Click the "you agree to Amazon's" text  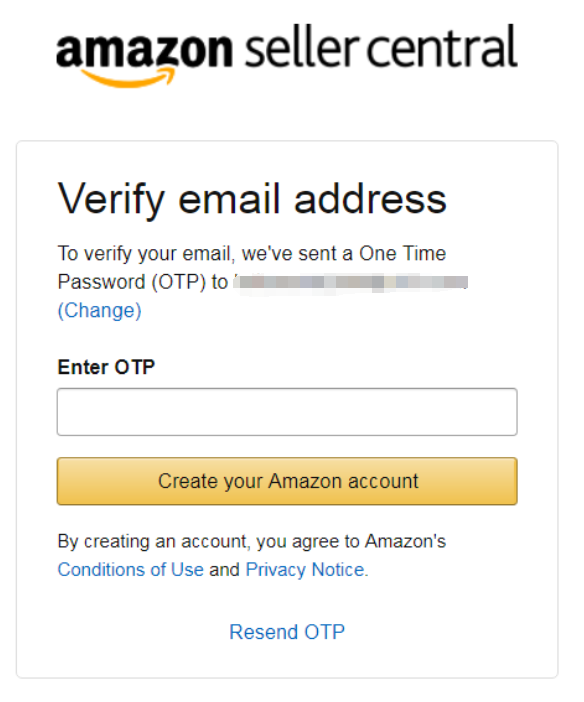coord(351,542)
